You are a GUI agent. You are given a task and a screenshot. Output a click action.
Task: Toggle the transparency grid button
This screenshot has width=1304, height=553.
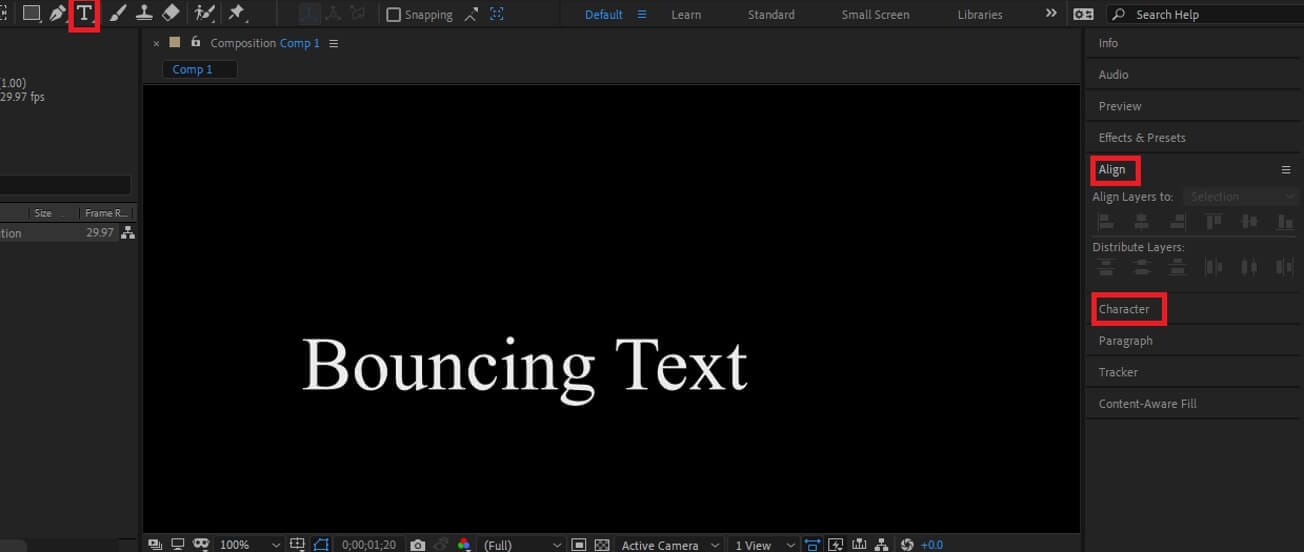[602, 545]
